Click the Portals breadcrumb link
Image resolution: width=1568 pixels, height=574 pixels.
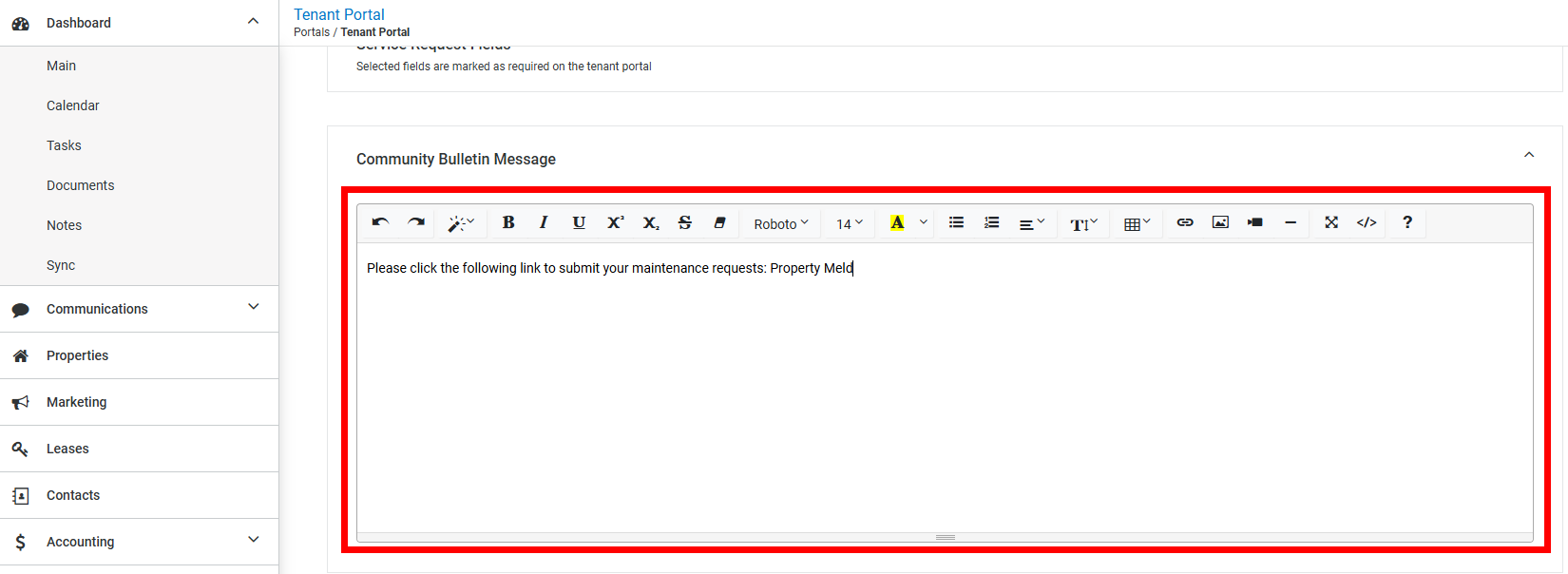[x=311, y=32]
